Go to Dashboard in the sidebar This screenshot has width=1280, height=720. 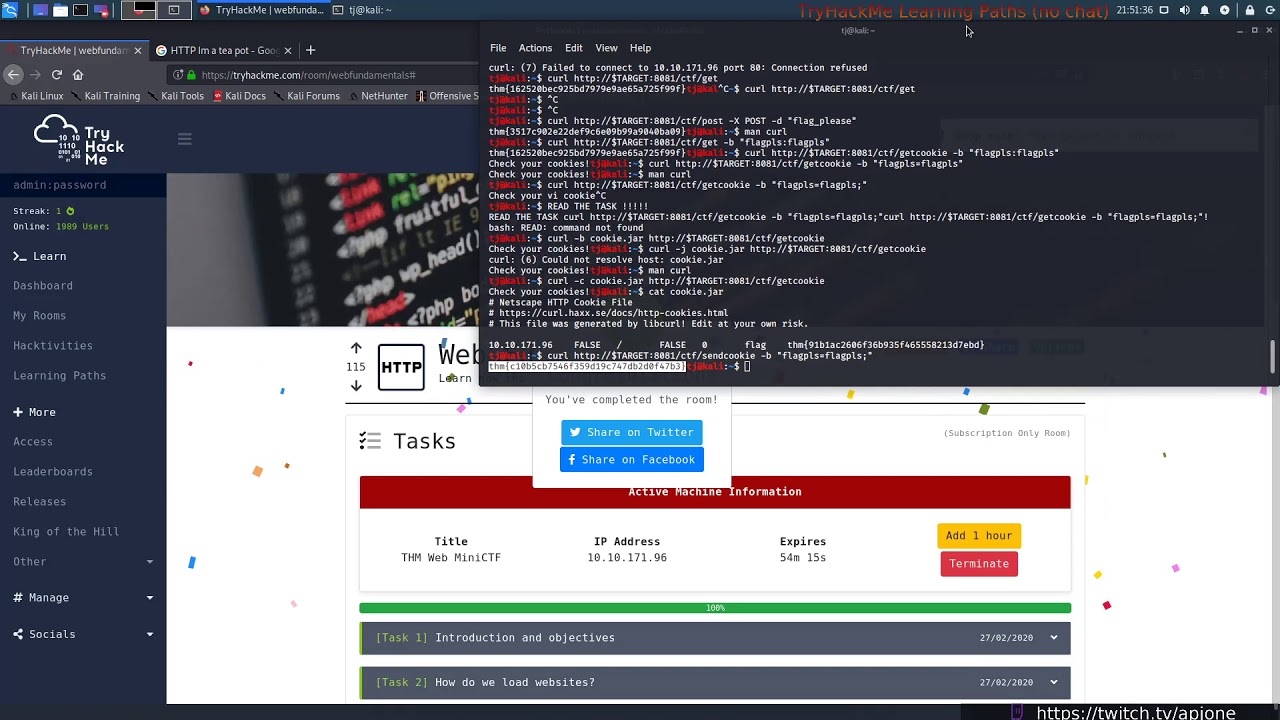pyautogui.click(x=43, y=286)
